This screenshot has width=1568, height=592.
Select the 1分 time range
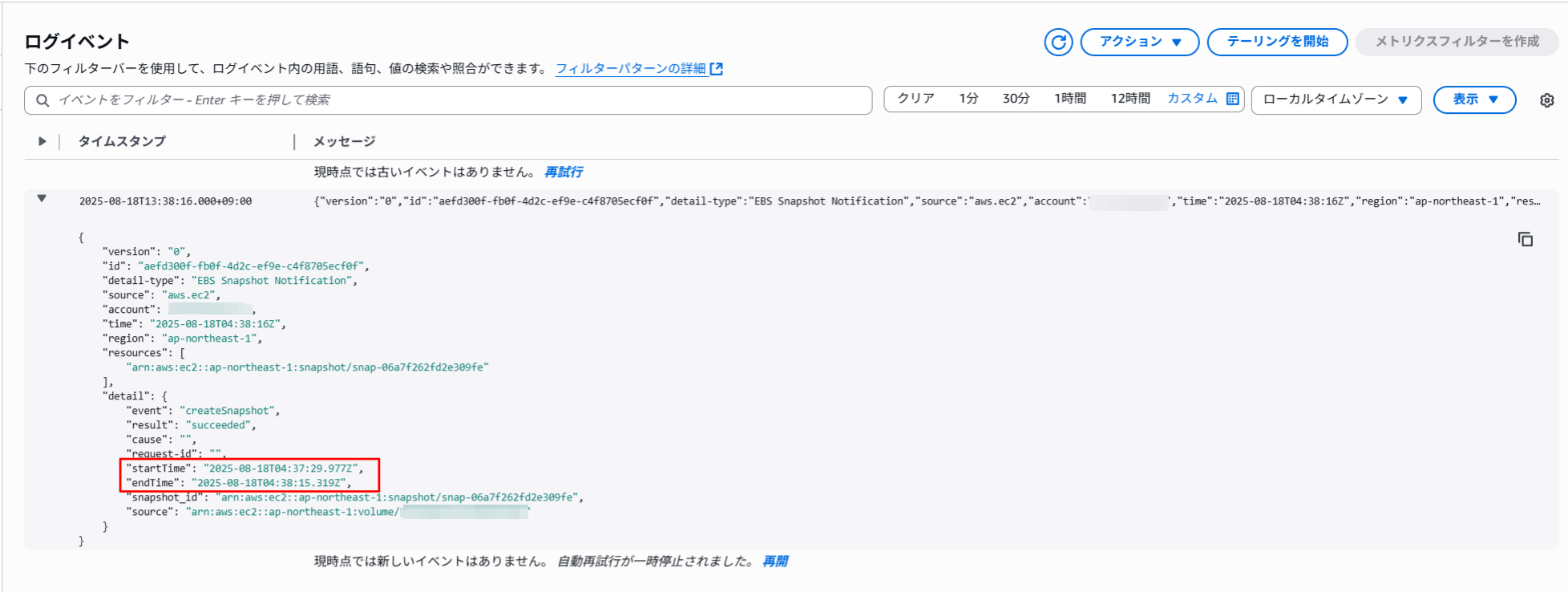tap(968, 99)
